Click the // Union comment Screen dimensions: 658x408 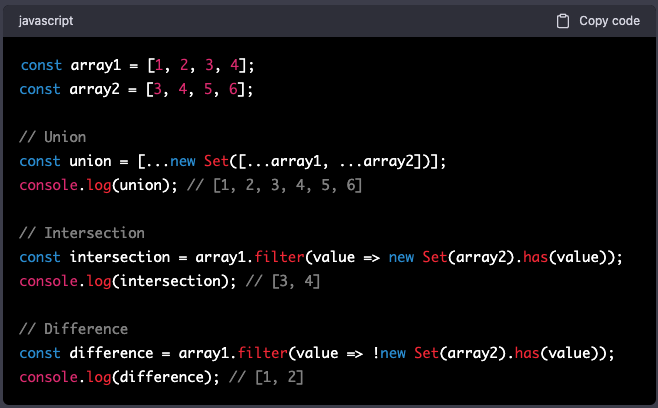click(x=53, y=137)
